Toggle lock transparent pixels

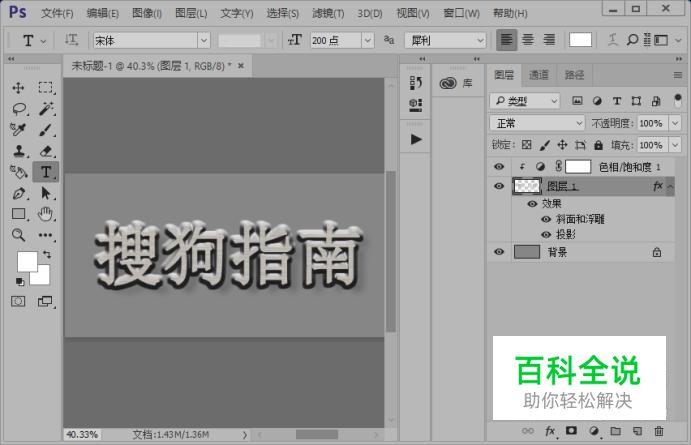pyautogui.click(x=526, y=145)
